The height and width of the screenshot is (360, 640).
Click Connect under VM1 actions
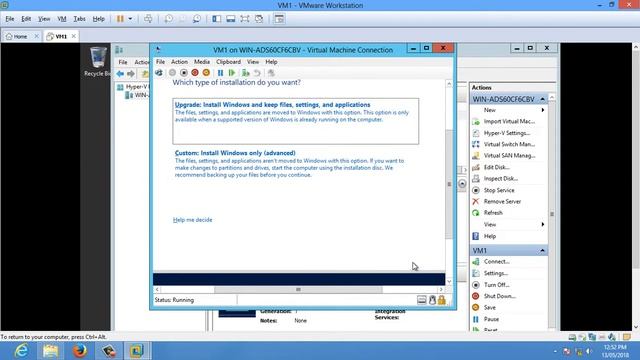[x=496, y=262]
